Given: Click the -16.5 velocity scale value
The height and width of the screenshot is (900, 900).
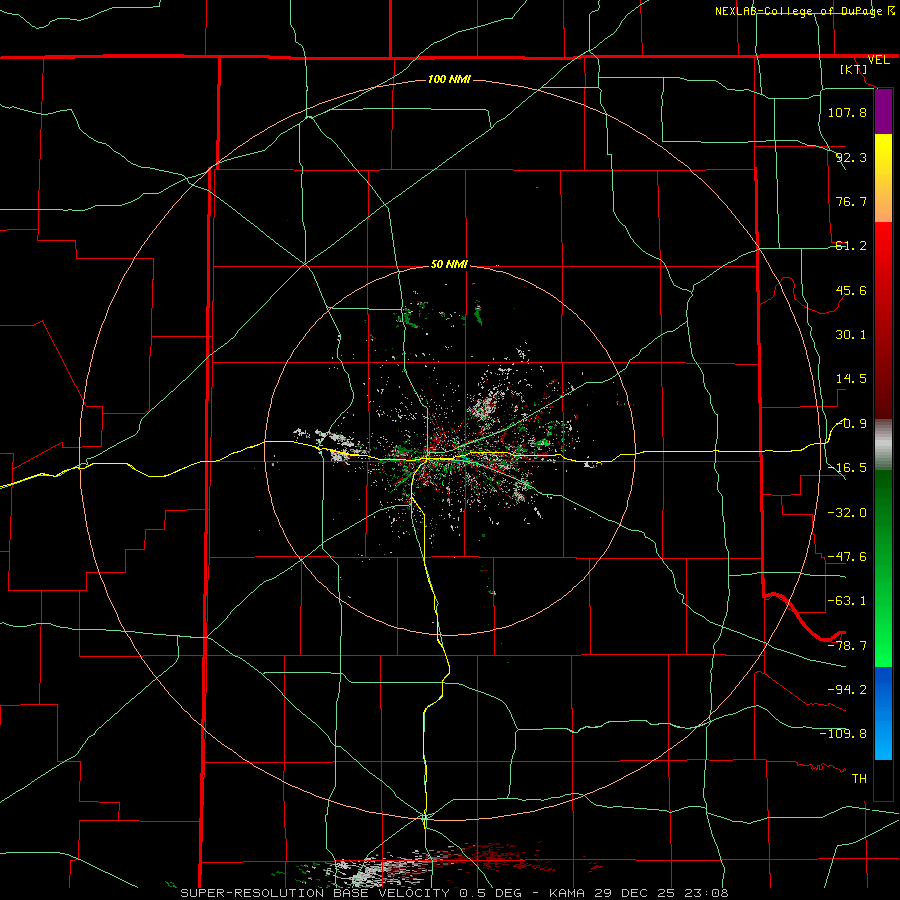Looking at the screenshot, I should (847, 468).
